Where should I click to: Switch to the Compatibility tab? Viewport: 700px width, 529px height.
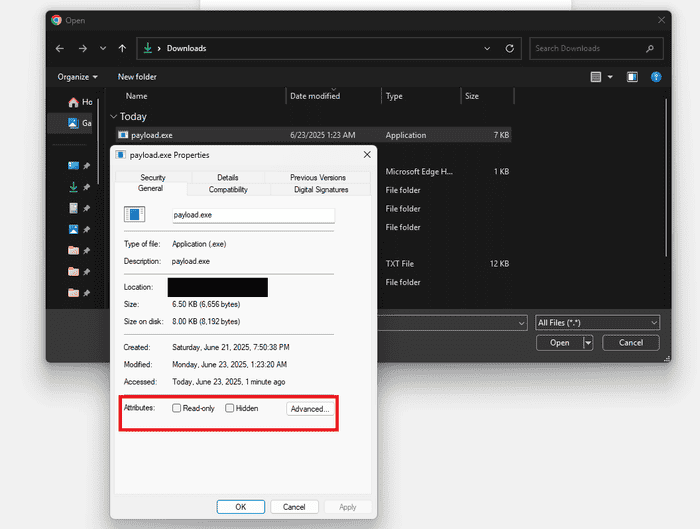coord(228,189)
